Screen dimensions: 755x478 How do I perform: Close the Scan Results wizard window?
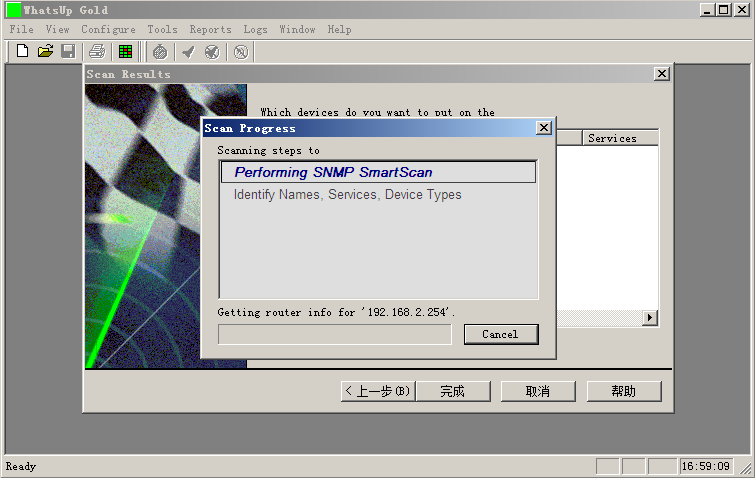tap(662, 74)
